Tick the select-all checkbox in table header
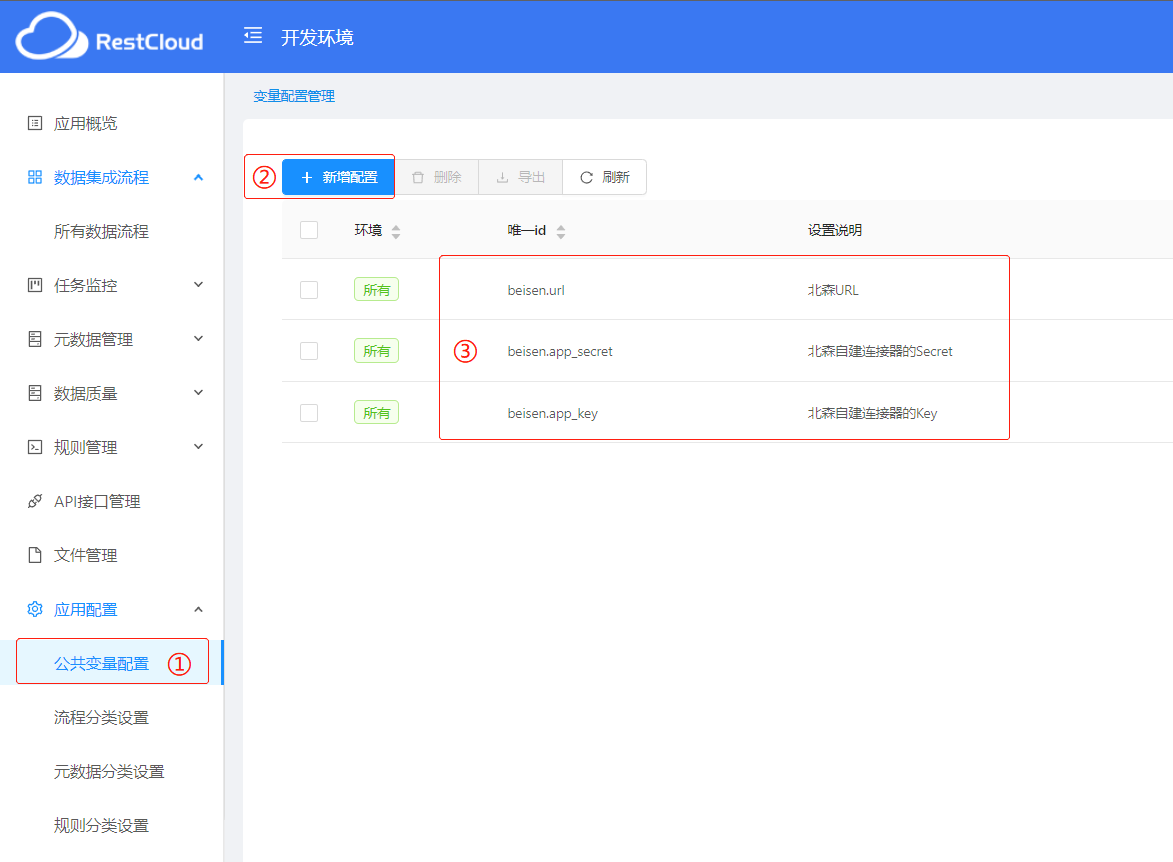 coord(309,230)
